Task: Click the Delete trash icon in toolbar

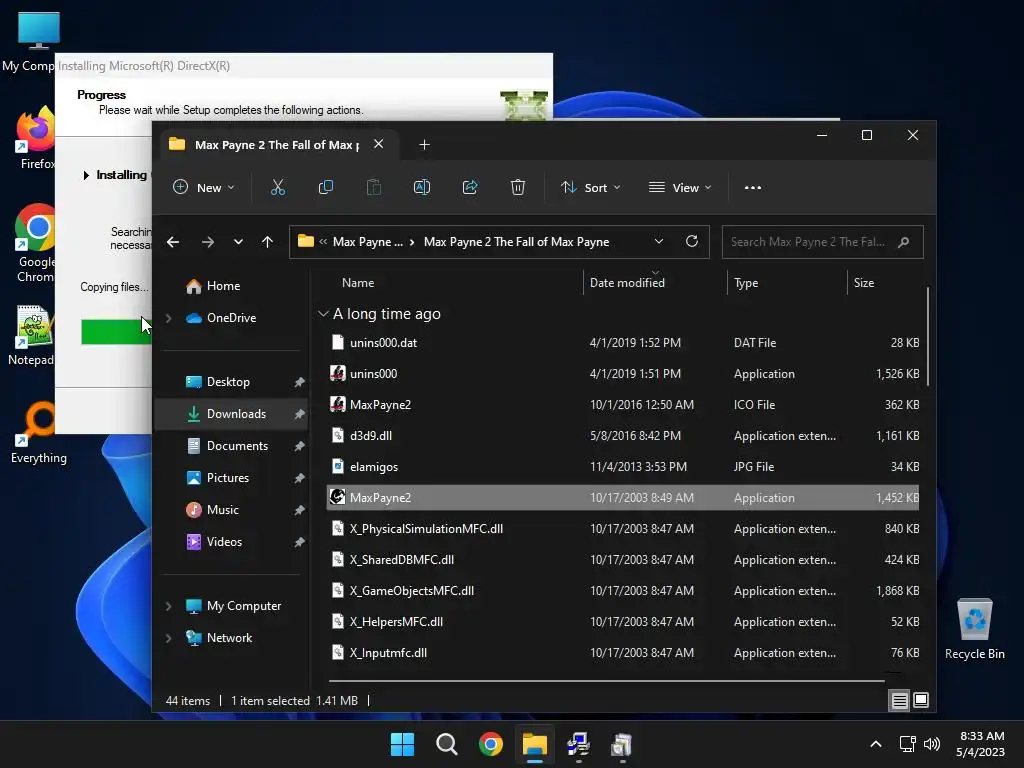Action: click(517, 187)
